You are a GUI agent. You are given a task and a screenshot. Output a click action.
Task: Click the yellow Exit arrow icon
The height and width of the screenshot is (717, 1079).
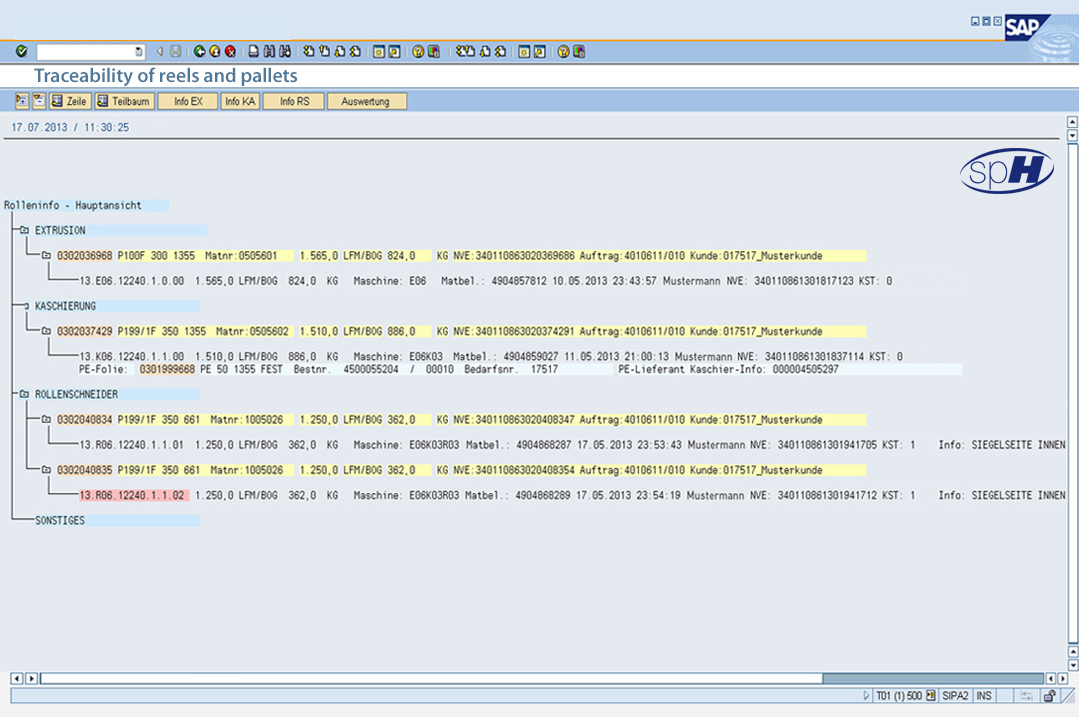click(215, 51)
